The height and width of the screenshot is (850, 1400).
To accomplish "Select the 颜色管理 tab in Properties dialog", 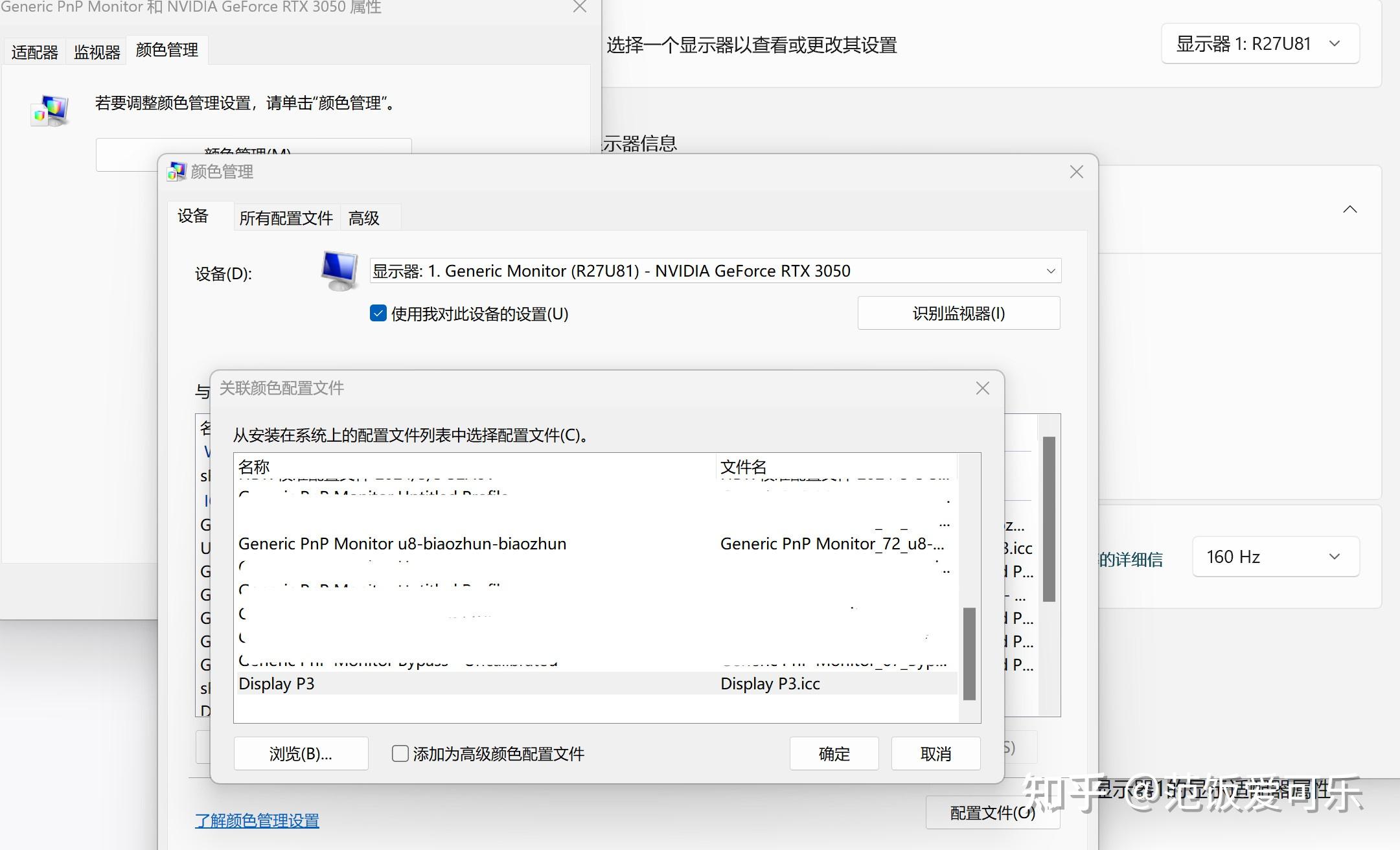I will [x=167, y=50].
